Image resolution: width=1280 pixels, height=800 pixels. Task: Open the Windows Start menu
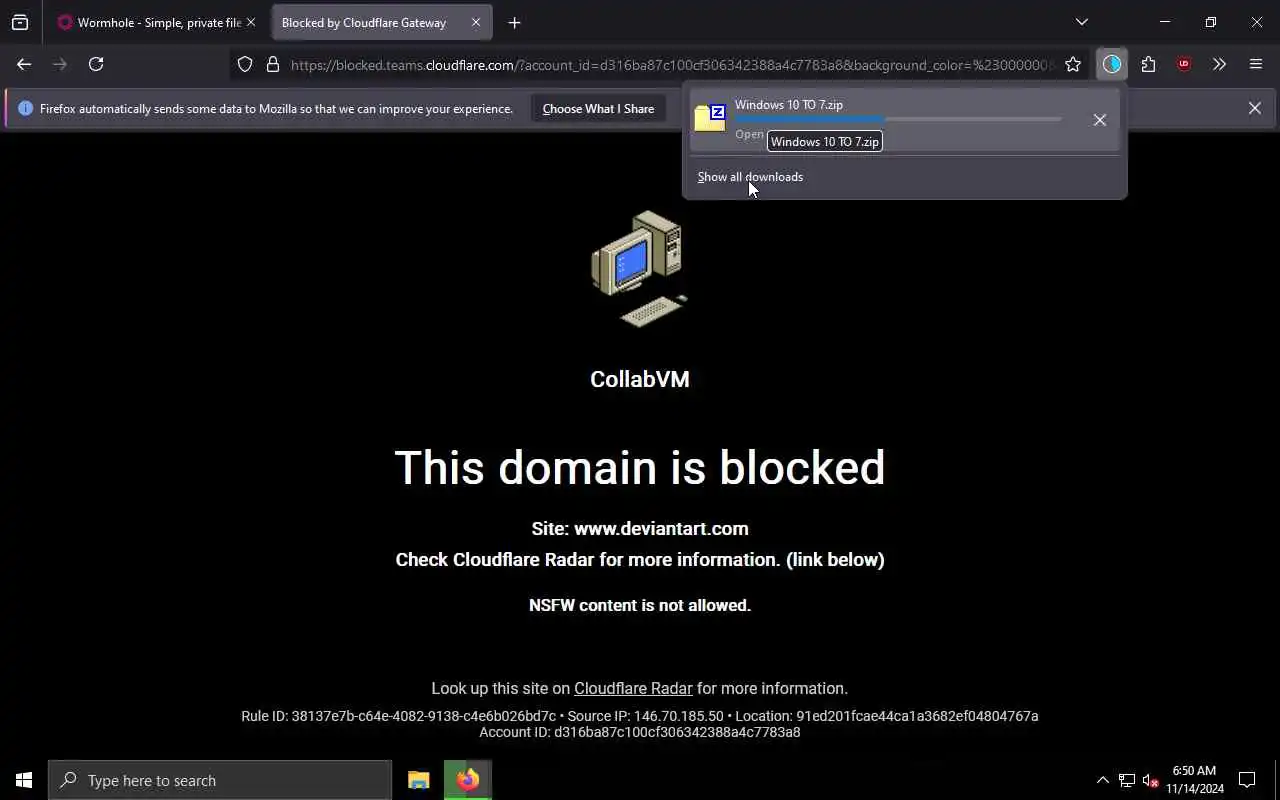click(24, 780)
